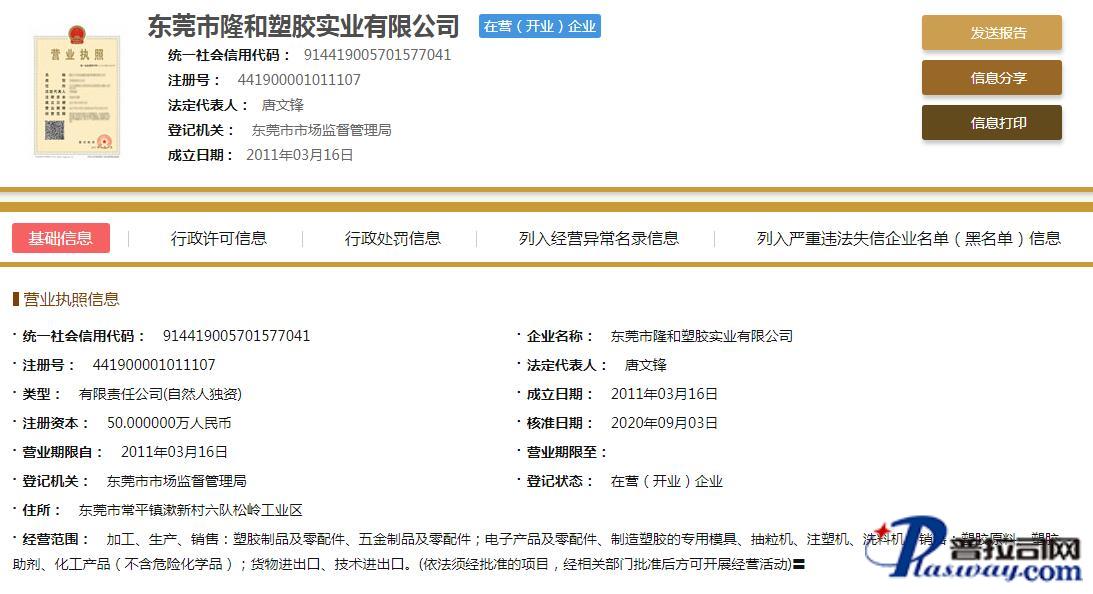Screen dimensions: 1093x594
Task: Click 唐文锋 in the top summary section
Action: [x=282, y=105]
